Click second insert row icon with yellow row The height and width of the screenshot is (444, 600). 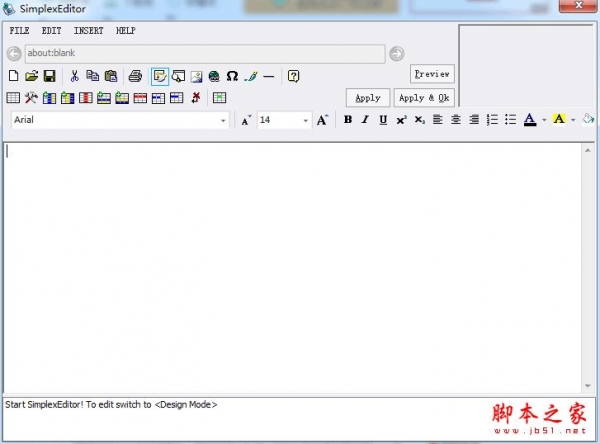(x=122, y=98)
